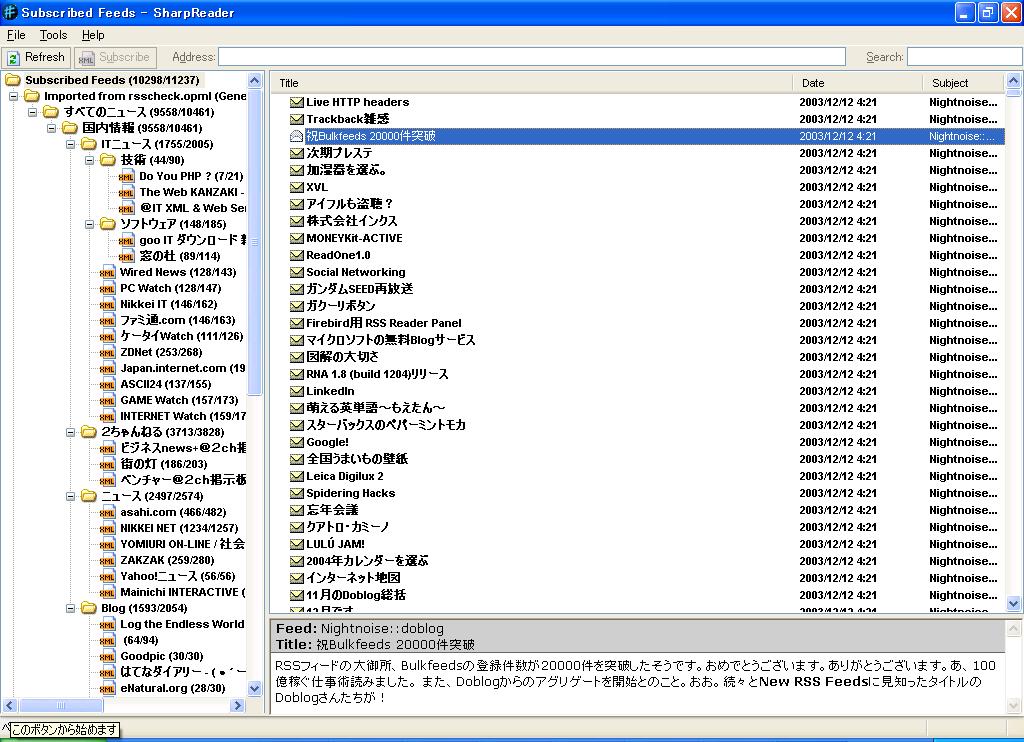Viewport: 1024px width, 742px height.
Task: Open the LULÚ JAM! item
Action: coord(336,544)
